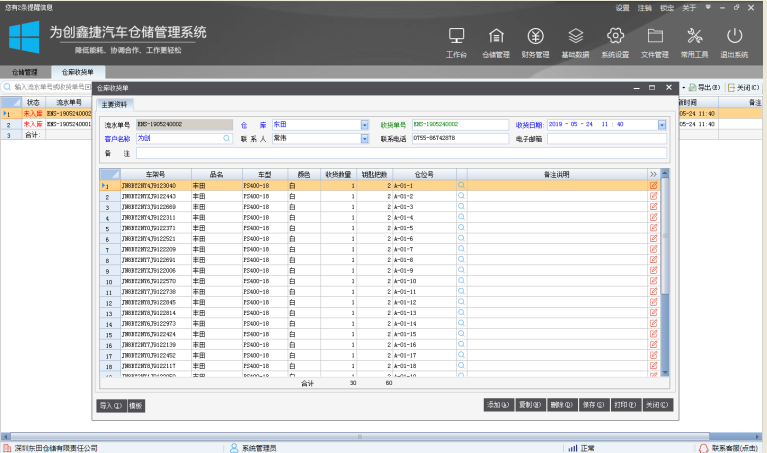Click the company icon beside 深圳东田仓储有限责任公司

[x=7, y=448]
